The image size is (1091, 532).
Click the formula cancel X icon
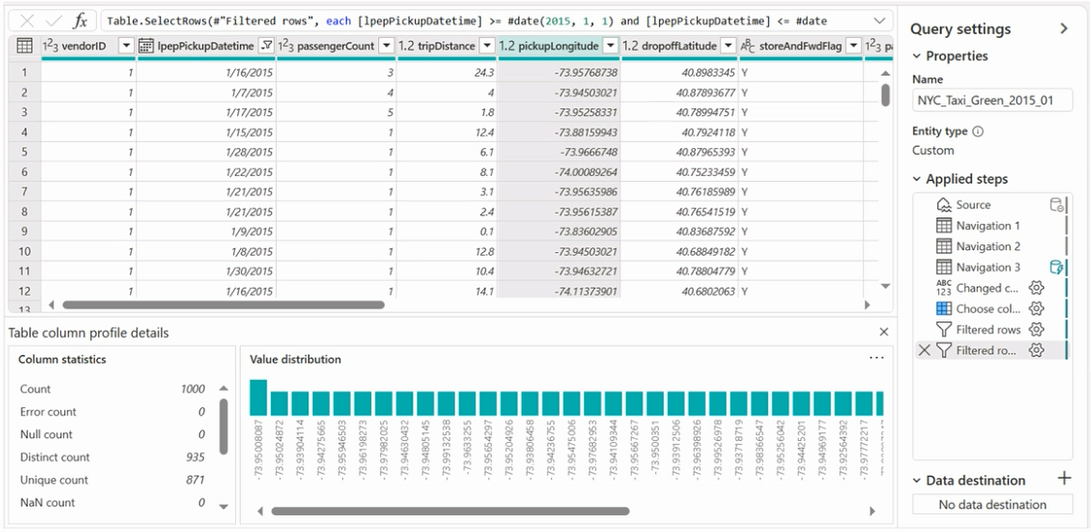click(26, 21)
